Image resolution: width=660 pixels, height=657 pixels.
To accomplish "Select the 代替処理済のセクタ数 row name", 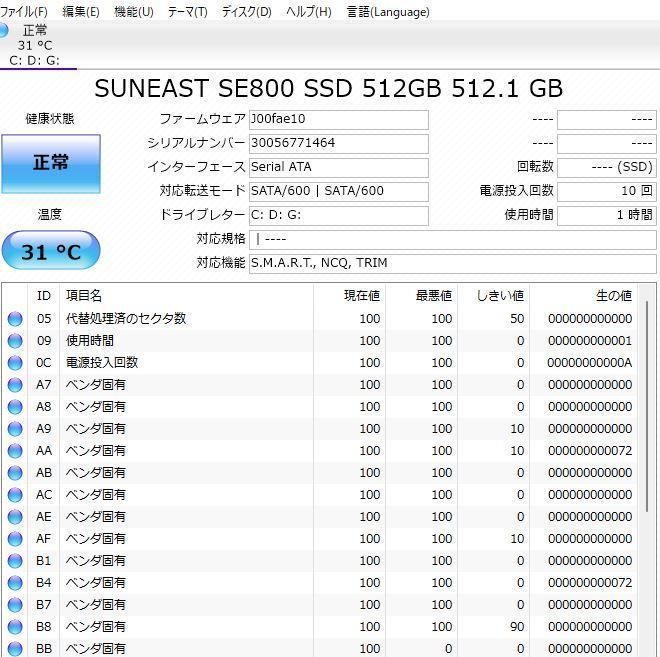I will (126, 319).
